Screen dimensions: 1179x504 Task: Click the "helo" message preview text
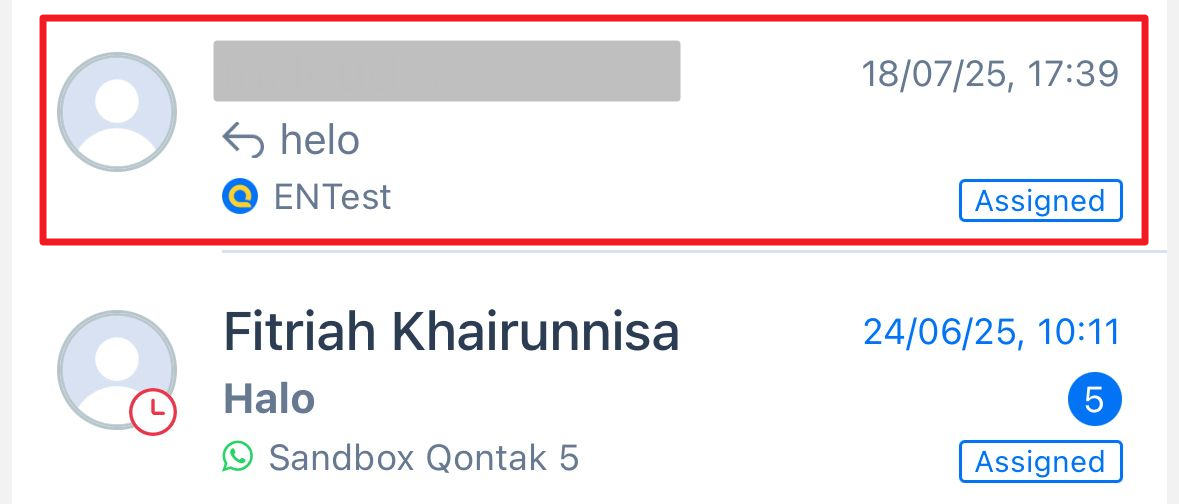[x=320, y=141]
